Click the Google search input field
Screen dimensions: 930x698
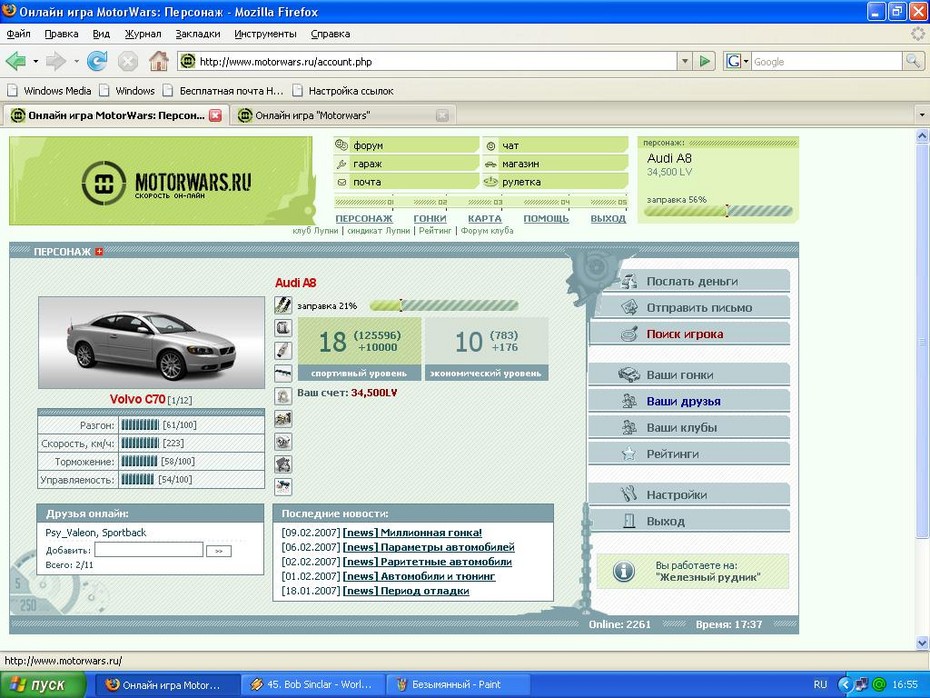pos(827,61)
